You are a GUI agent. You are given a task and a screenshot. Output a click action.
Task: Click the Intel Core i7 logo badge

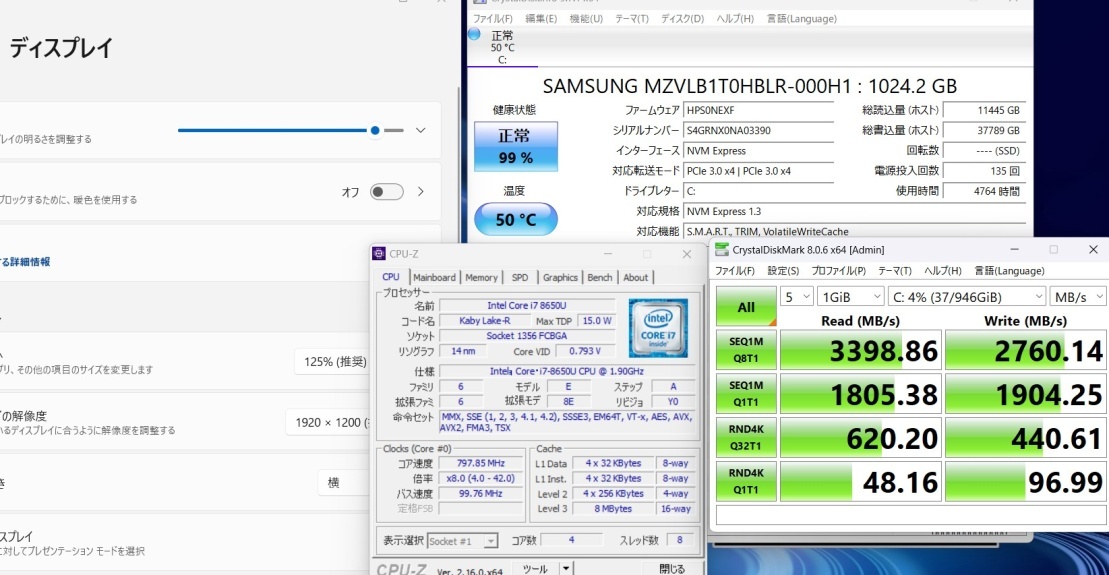point(657,328)
